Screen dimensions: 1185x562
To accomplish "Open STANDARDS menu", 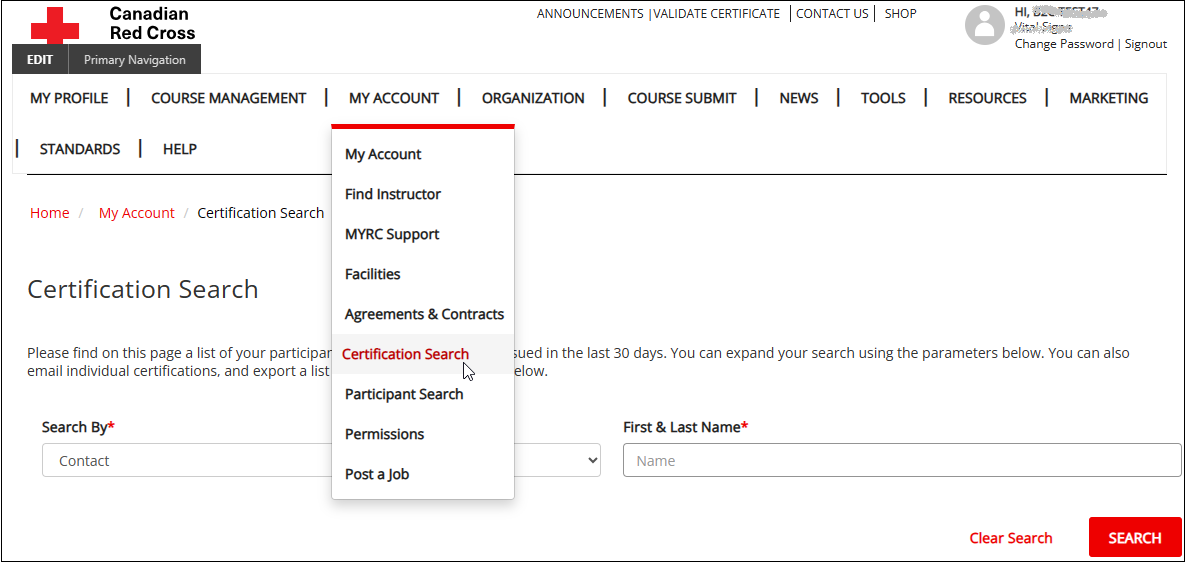I will click(x=79, y=149).
